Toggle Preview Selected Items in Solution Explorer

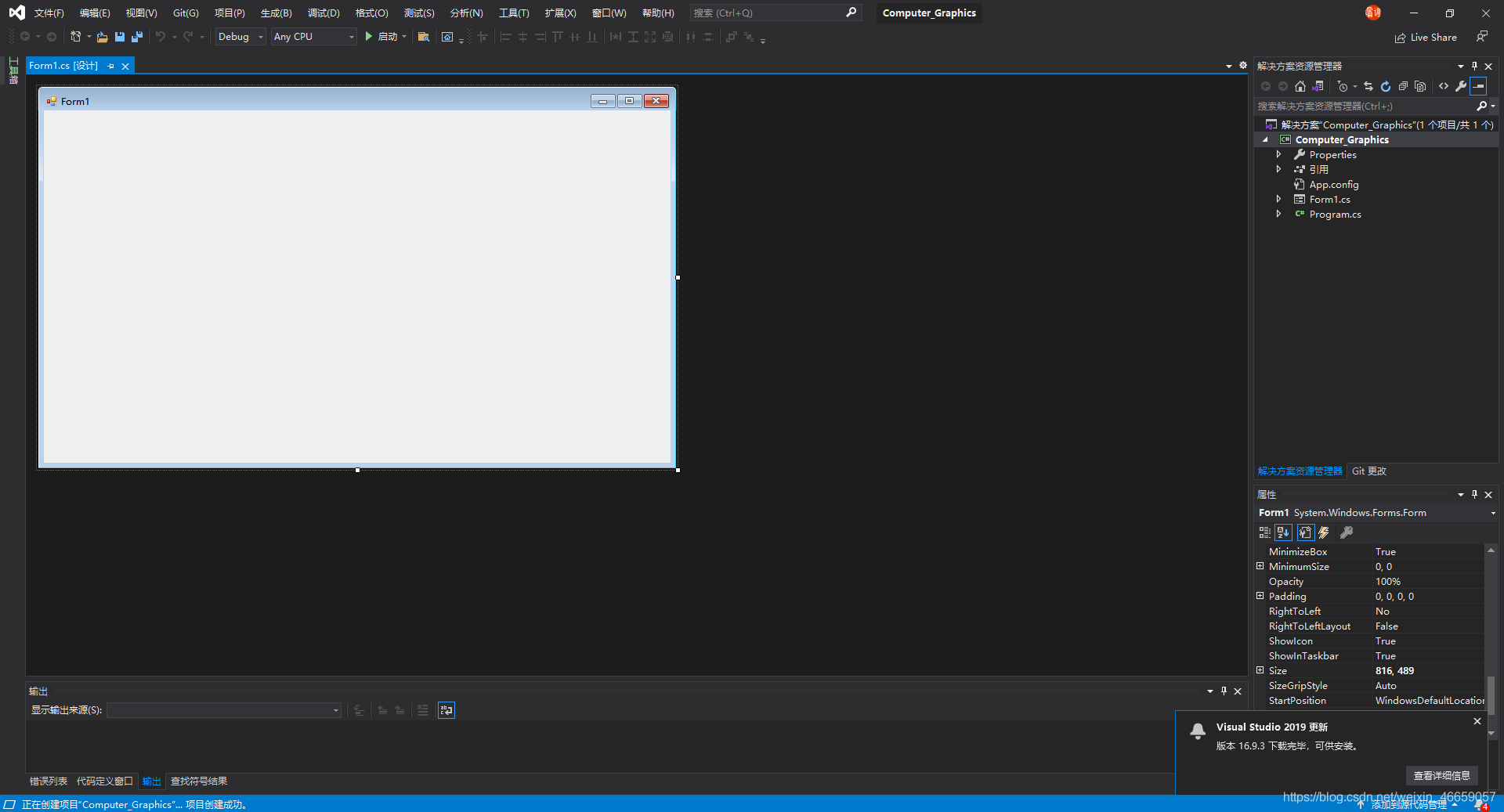point(1479,86)
